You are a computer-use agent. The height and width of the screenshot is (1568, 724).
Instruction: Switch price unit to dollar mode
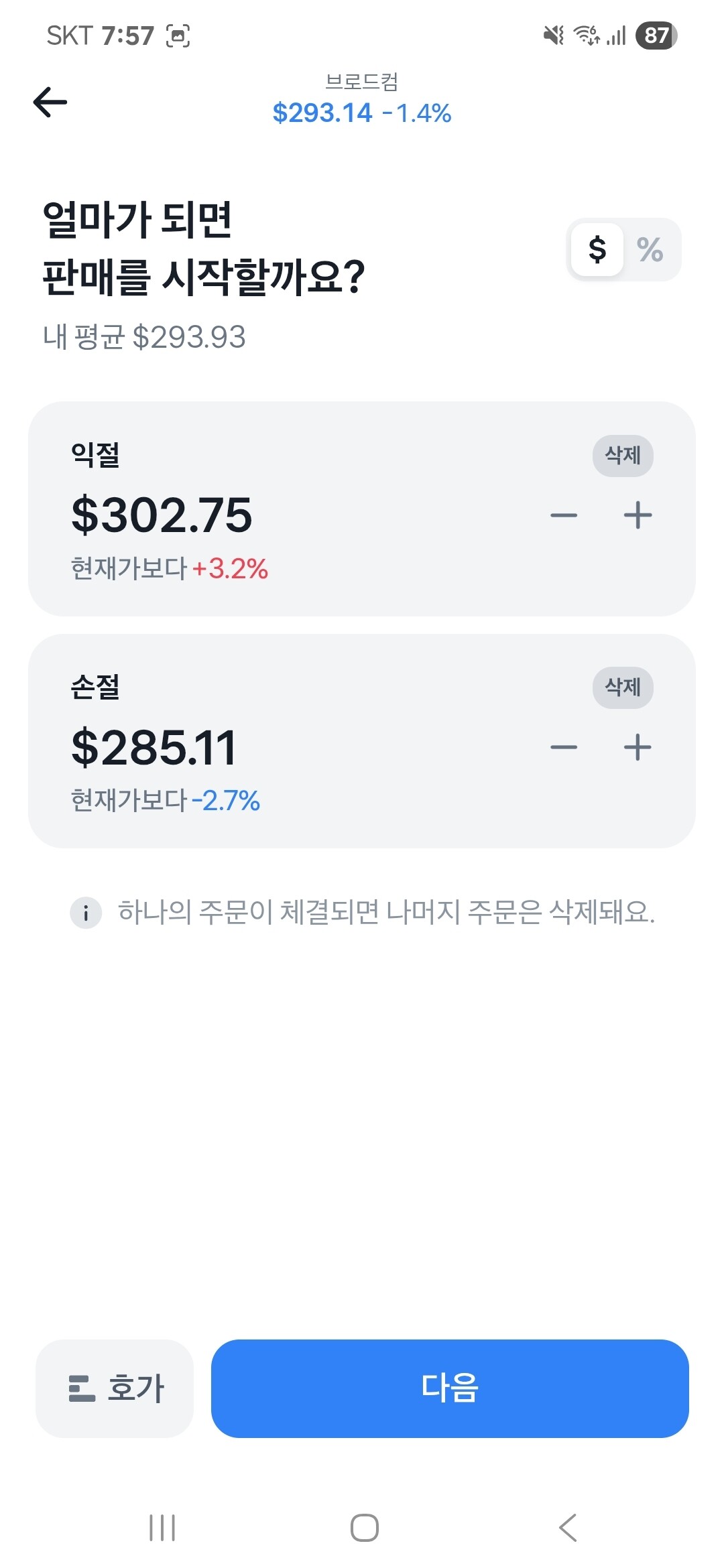(597, 249)
